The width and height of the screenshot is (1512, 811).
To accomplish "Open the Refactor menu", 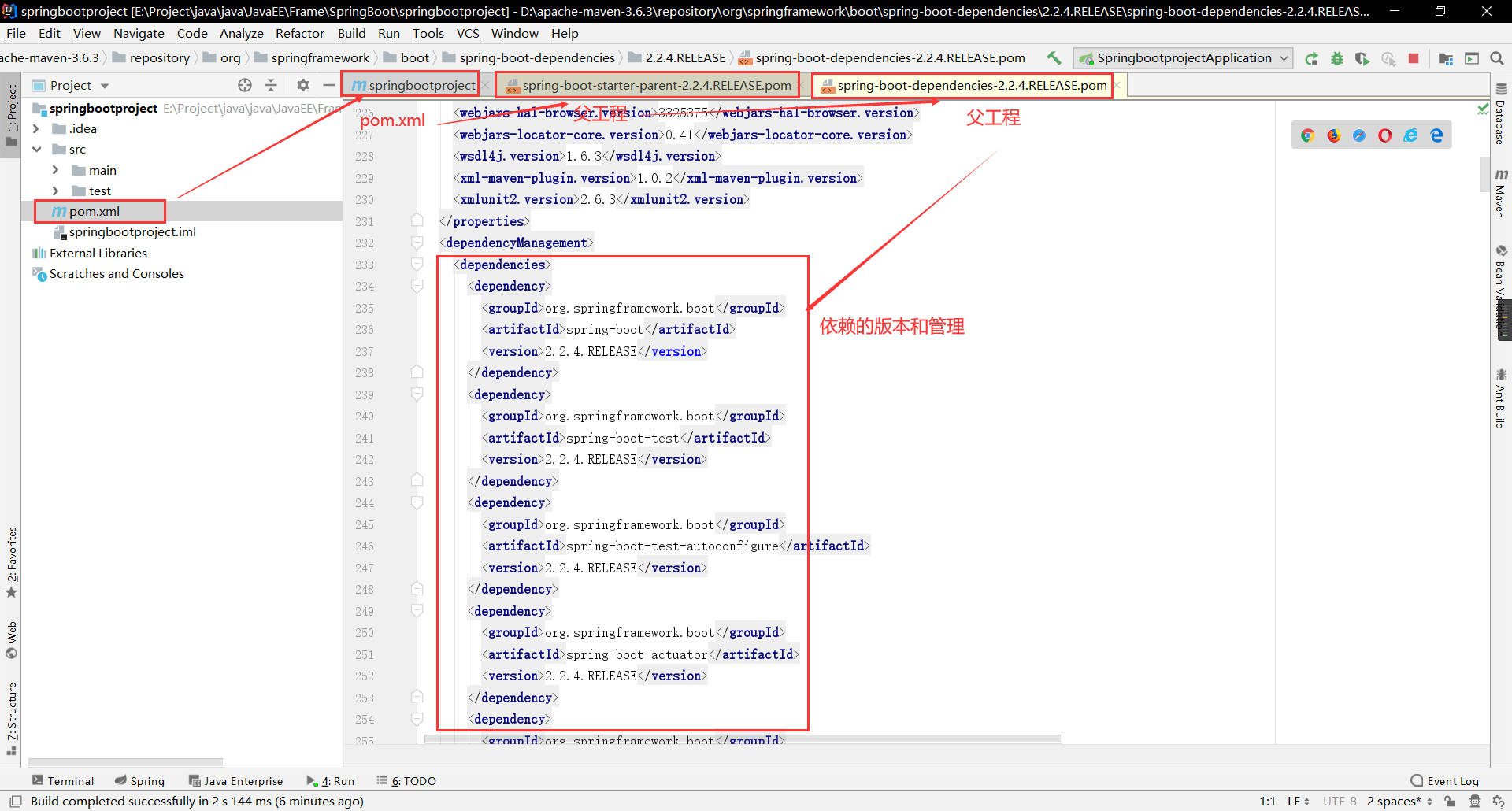I will (300, 33).
